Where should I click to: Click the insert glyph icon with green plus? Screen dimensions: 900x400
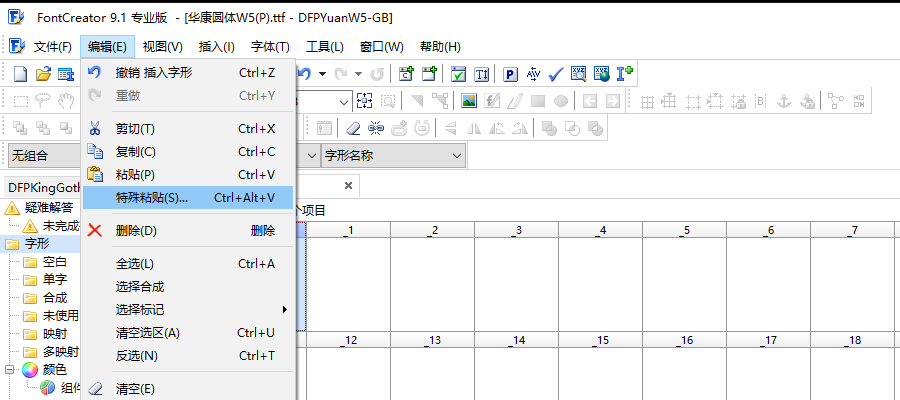(429, 74)
